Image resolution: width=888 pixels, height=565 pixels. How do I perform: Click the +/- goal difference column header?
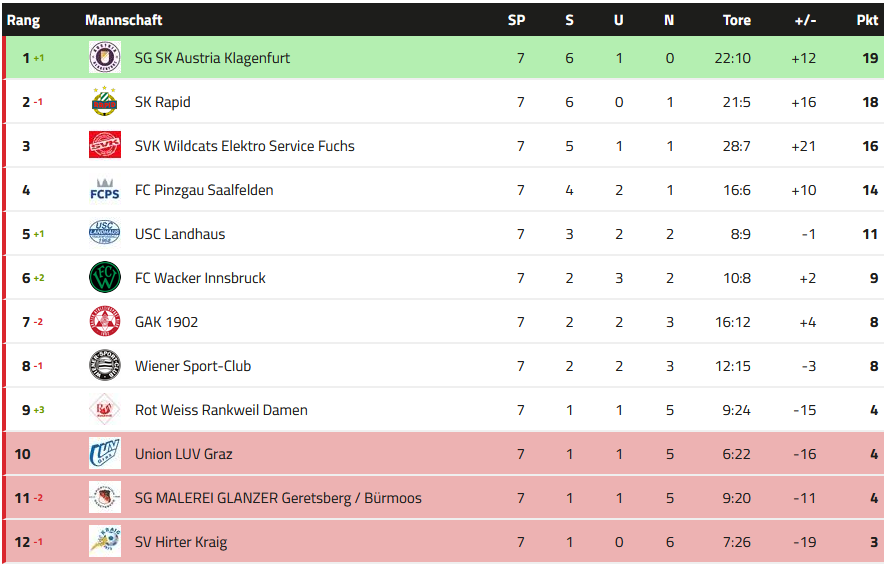[804, 20]
